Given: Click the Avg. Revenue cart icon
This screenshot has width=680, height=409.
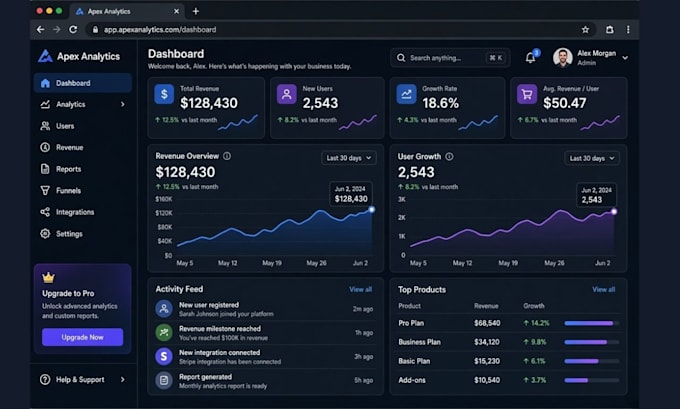Looking at the screenshot, I should point(527,94).
